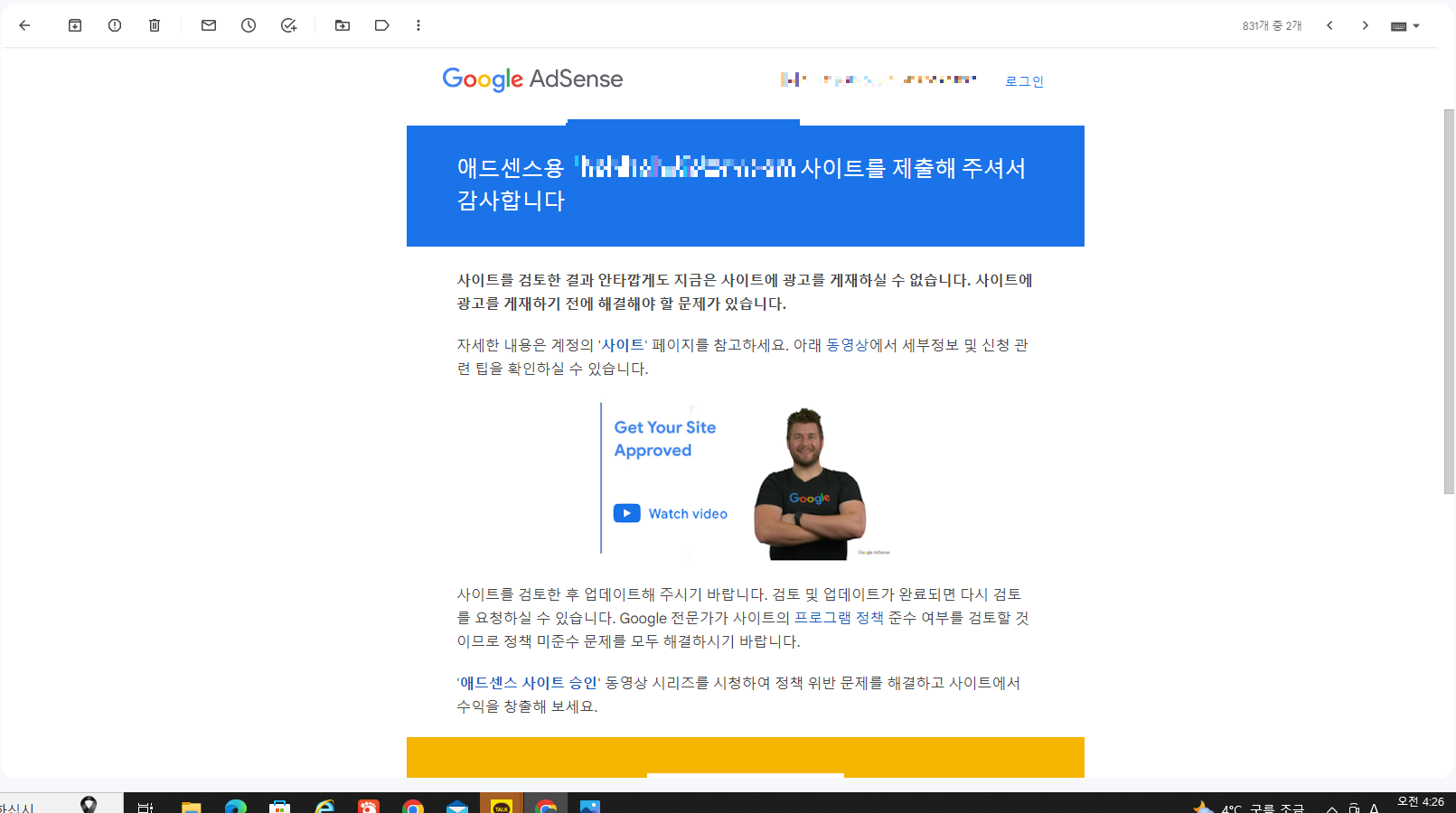Open Microsoft Store from taskbar
This screenshot has height=813, width=1456.
280,807
